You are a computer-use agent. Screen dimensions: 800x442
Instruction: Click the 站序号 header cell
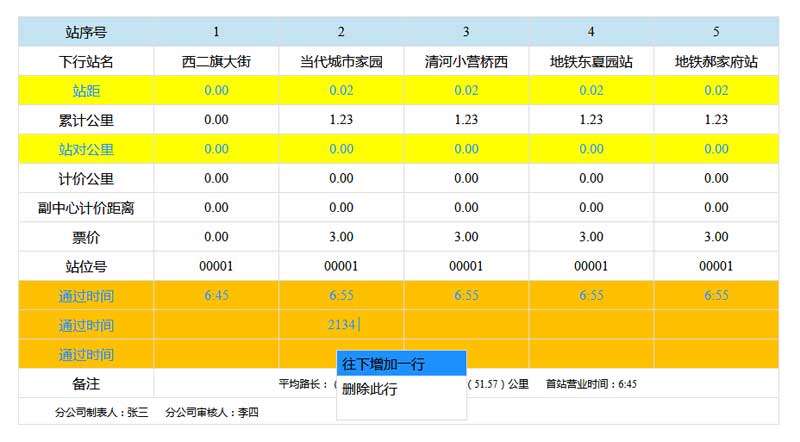[x=86, y=32]
